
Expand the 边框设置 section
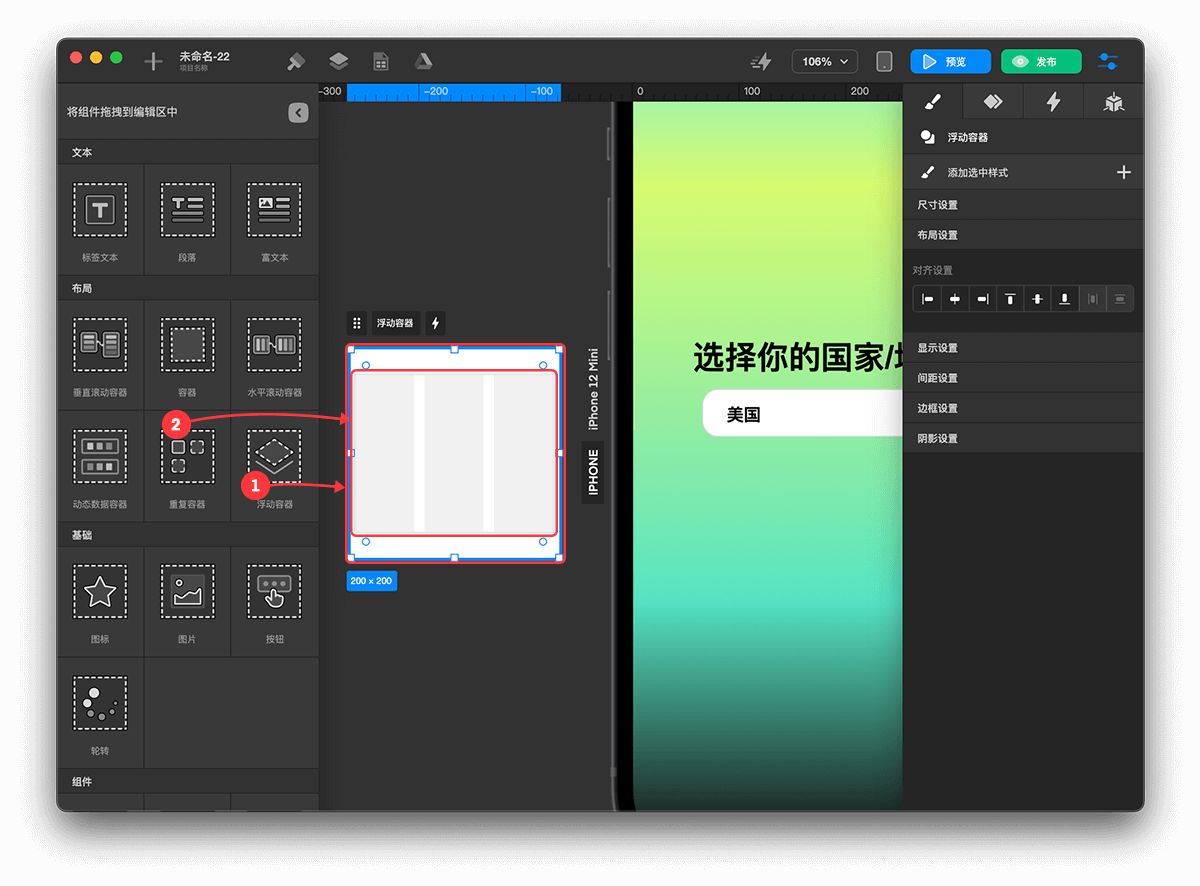coord(1023,408)
